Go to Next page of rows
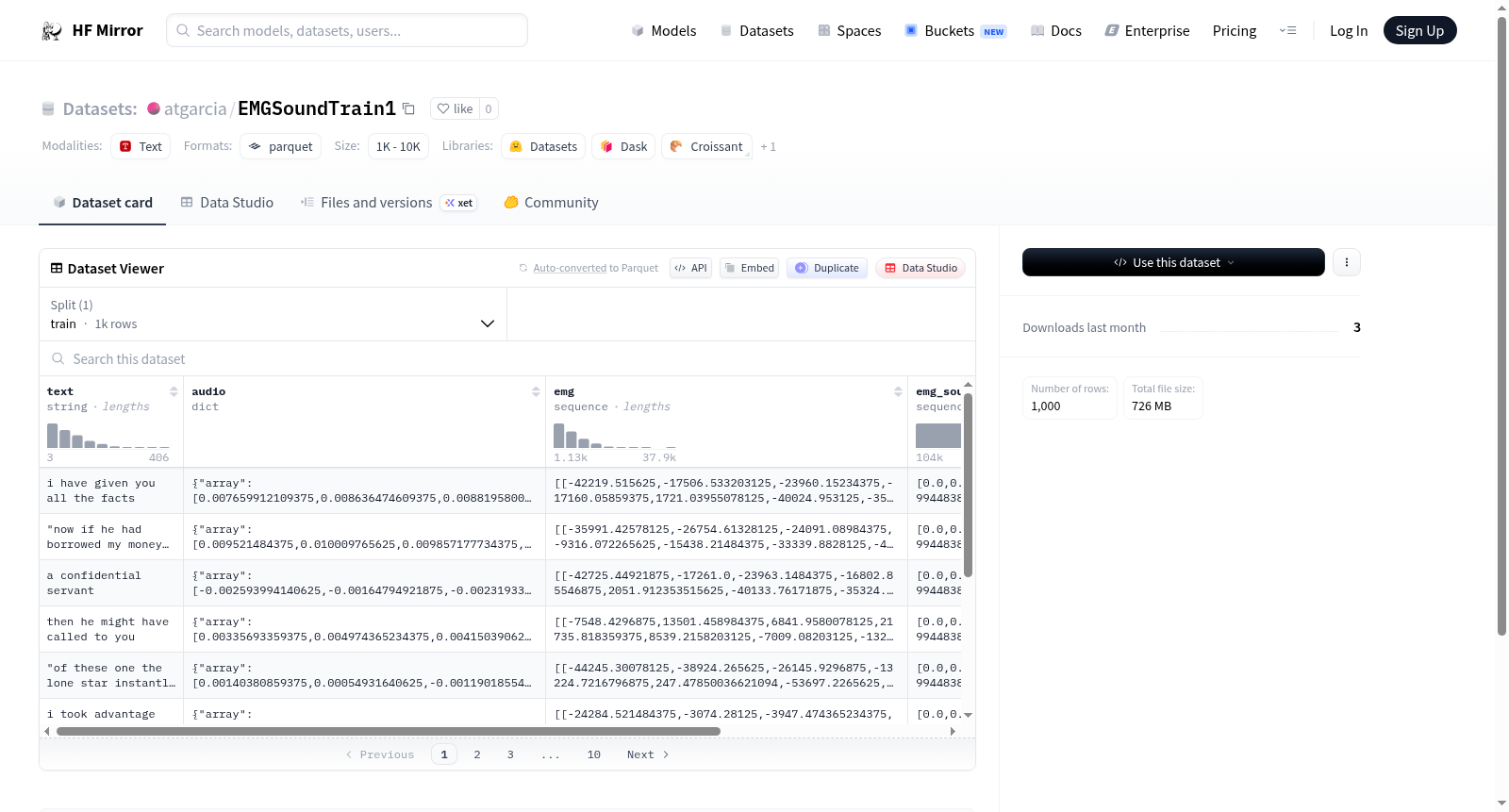This screenshot has width=1509, height=812. click(x=648, y=754)
